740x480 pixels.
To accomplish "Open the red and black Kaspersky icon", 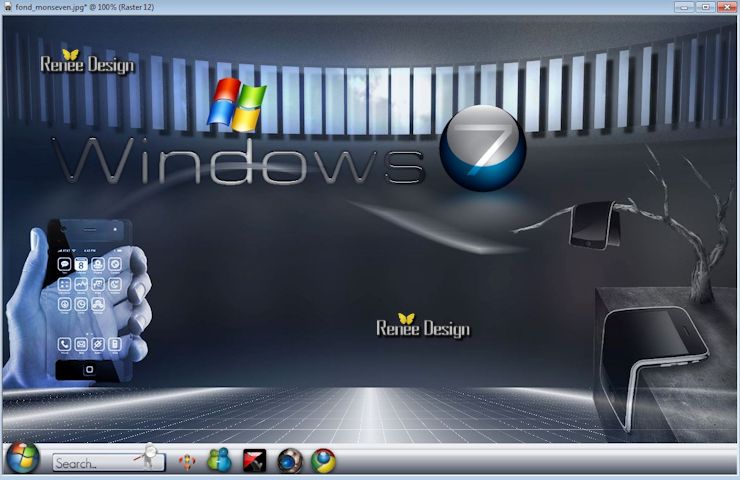I will click(x=254, y=461).
